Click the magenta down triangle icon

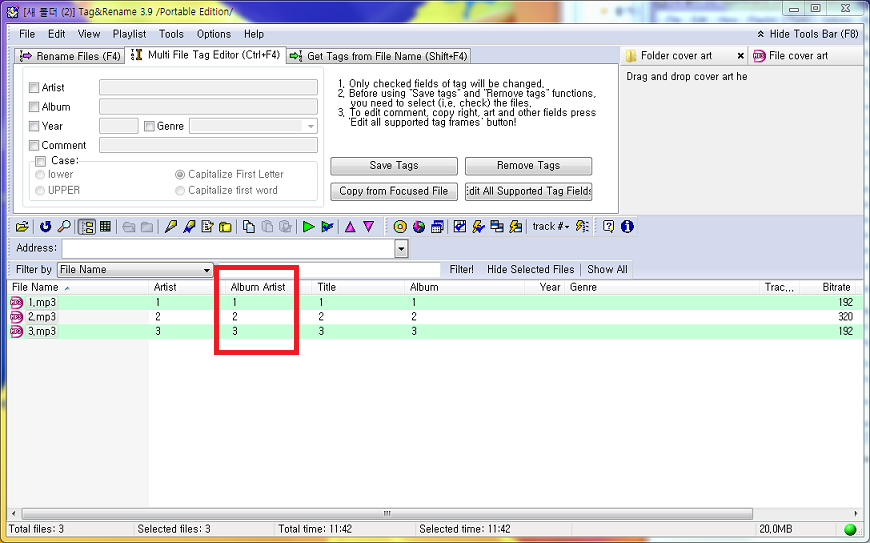tap(368, 226)
